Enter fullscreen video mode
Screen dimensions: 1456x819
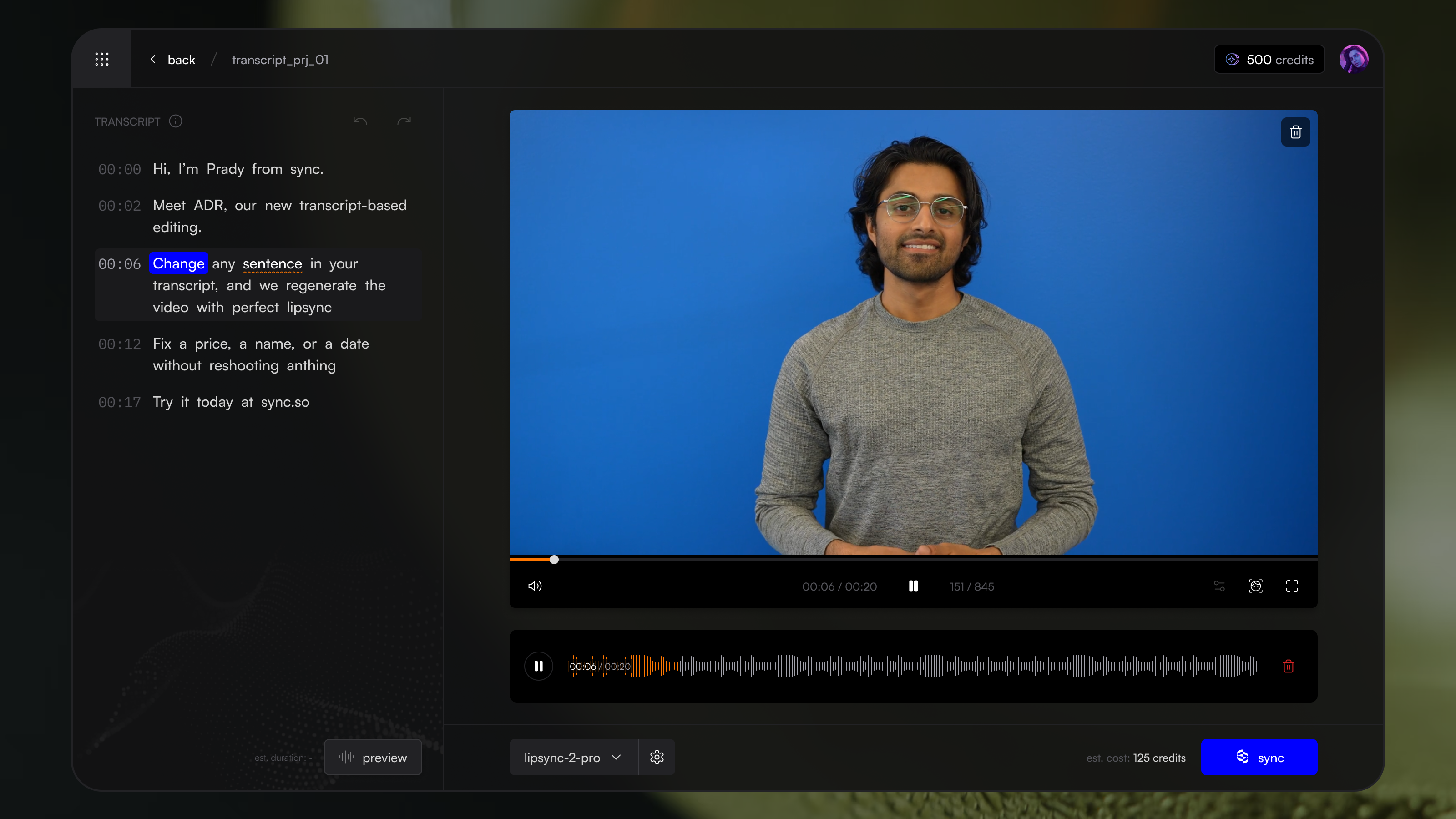[1292, 586]
